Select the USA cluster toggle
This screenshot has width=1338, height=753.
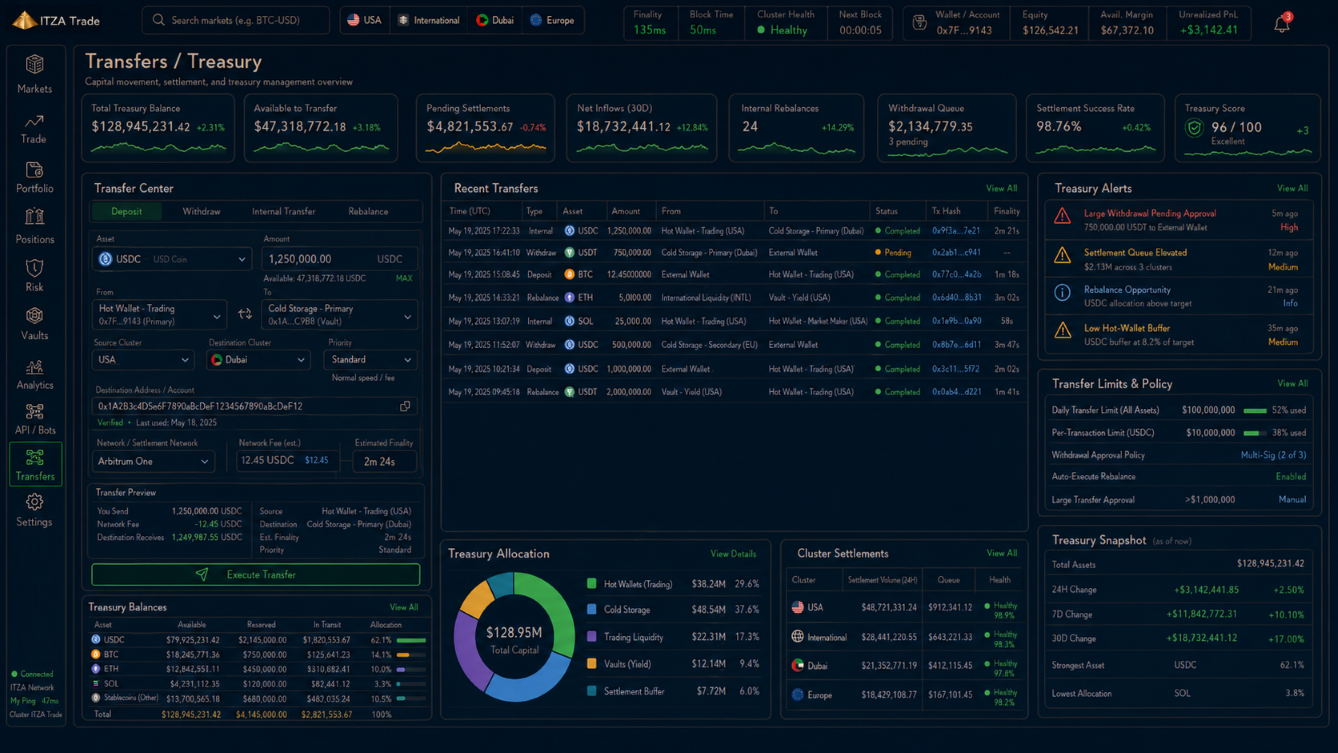click(364, 20)
